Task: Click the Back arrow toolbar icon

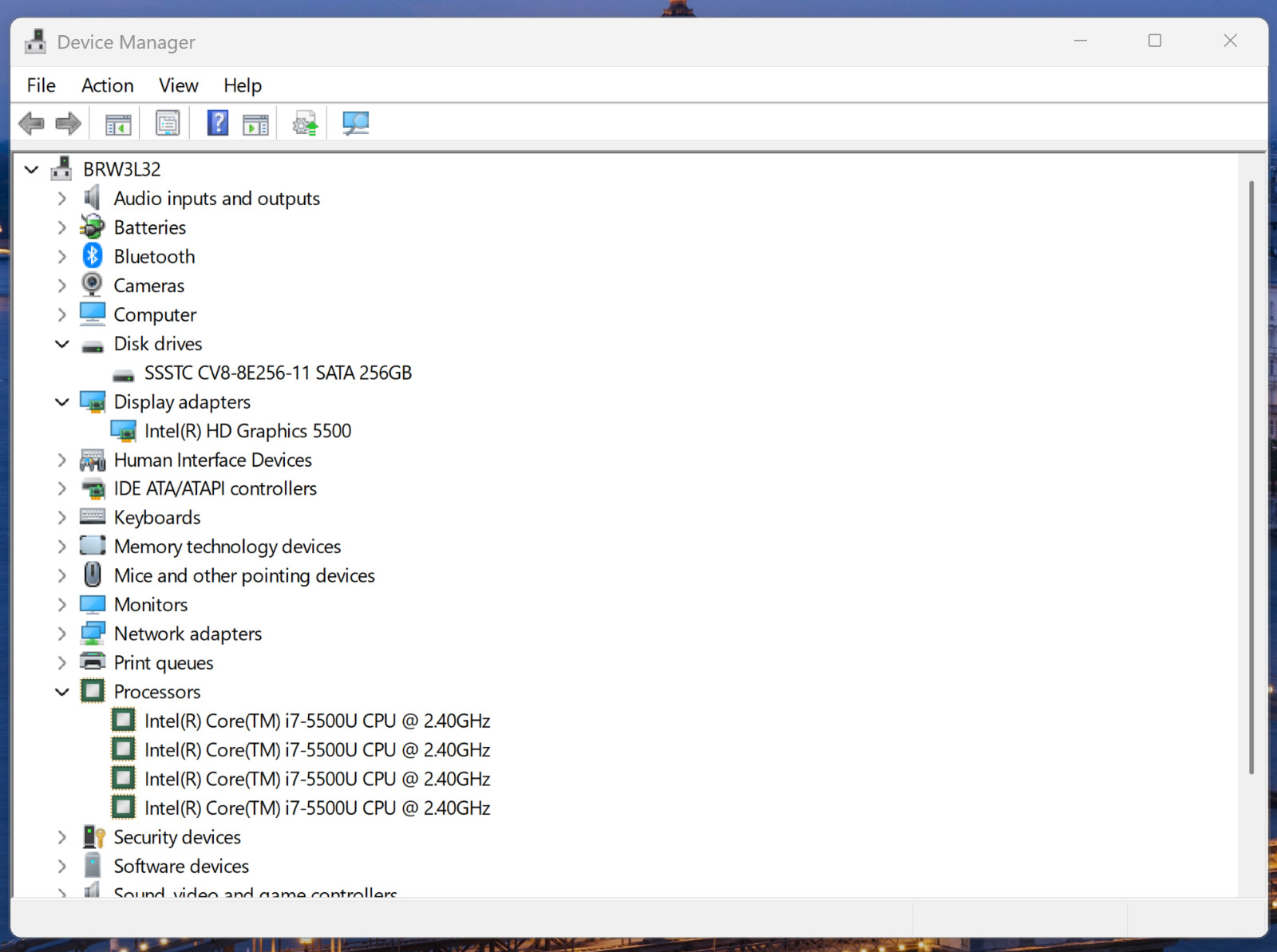Action: point(31,124)
